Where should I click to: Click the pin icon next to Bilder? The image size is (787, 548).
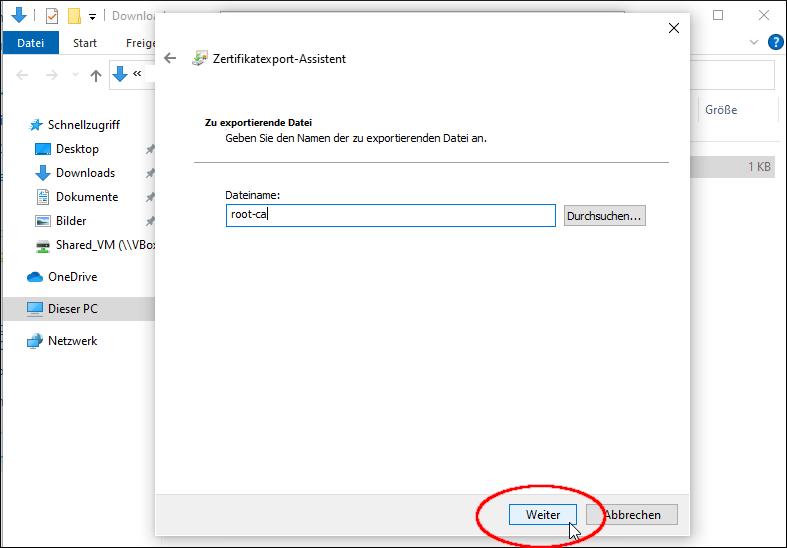150,221
